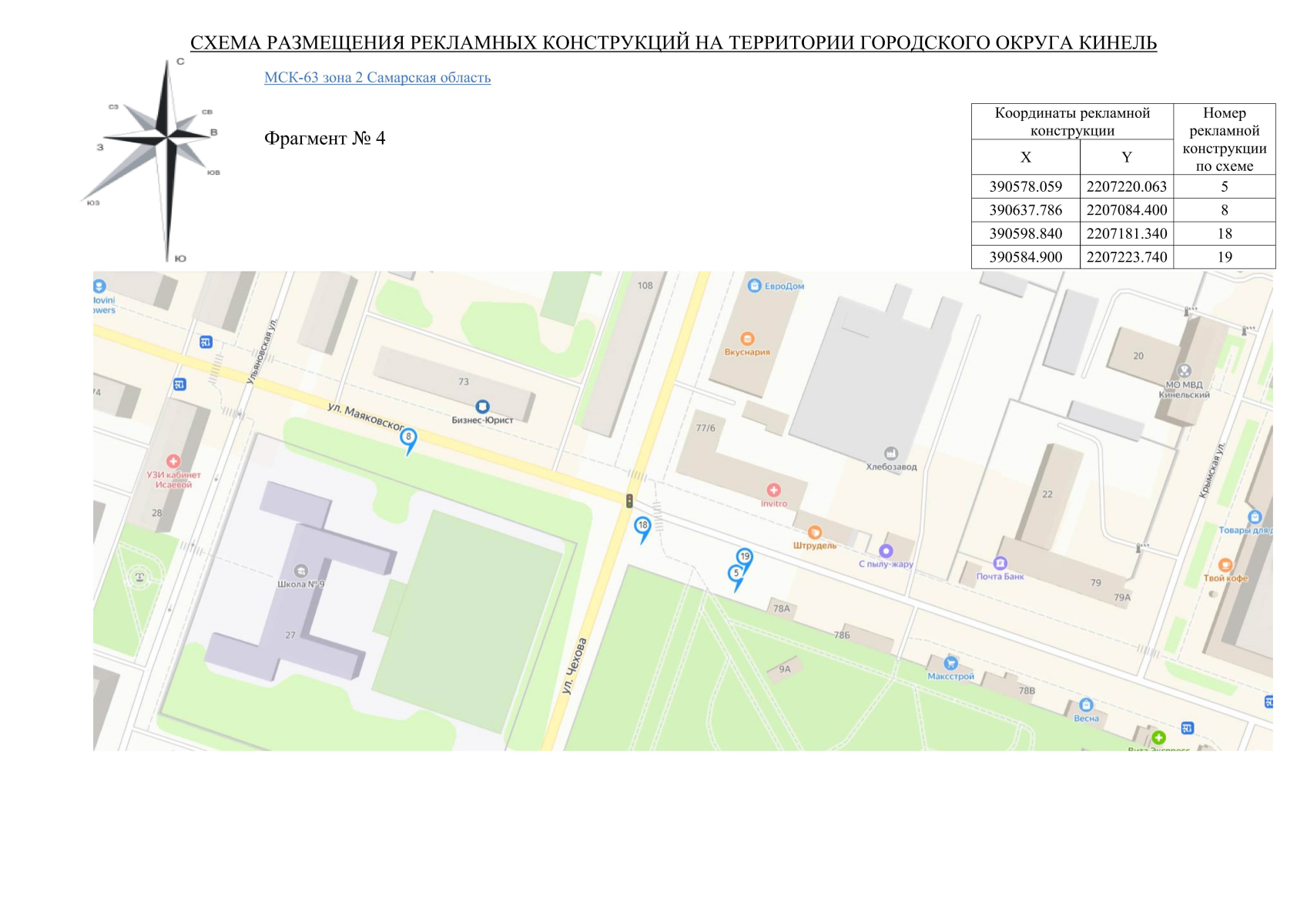Image resolution: width=1307 pixels, height=924 pixels.
Task: Select the Бизнес-Юрист map icon
Action: 482,407
